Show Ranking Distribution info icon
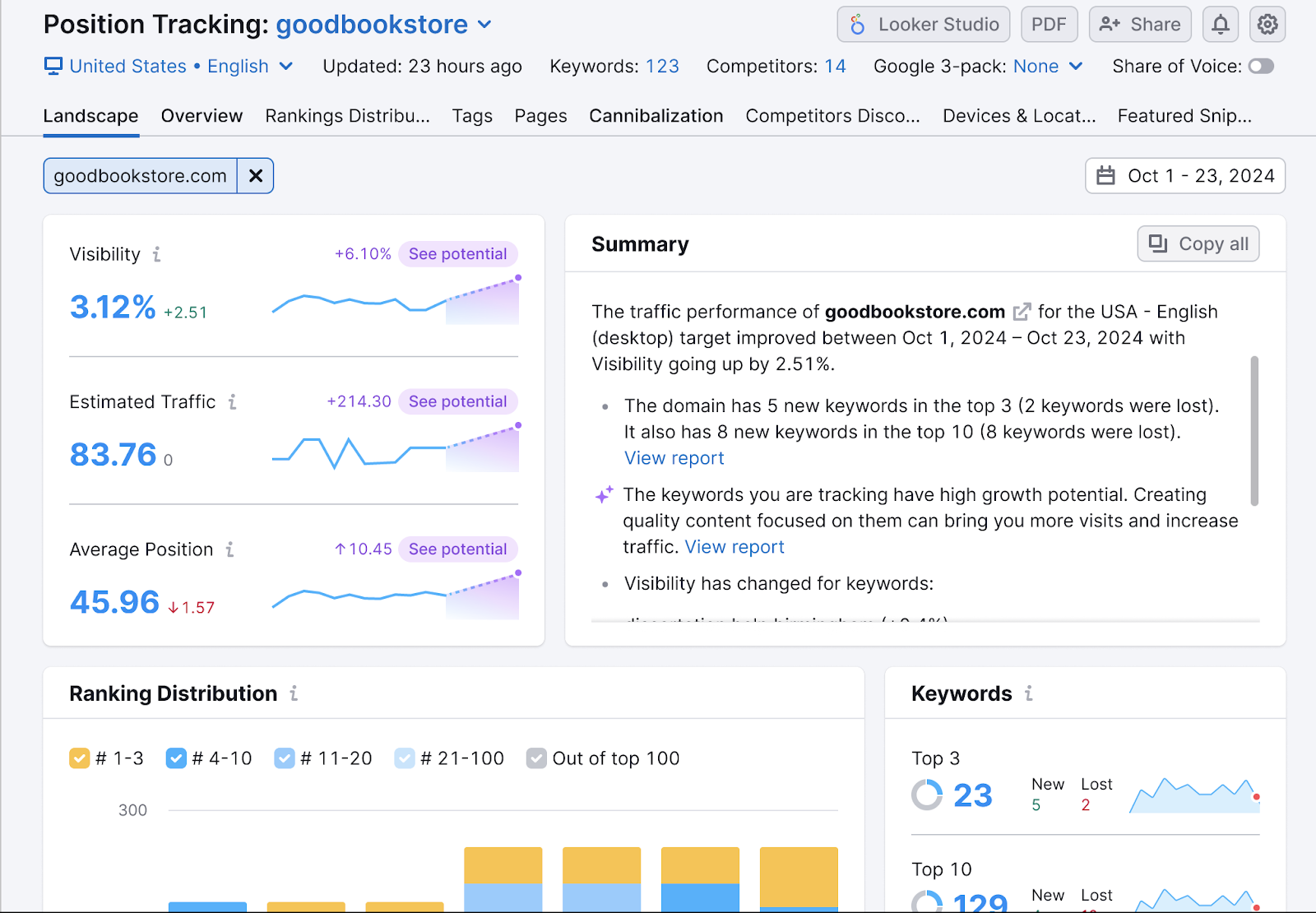This screenshot has height=913, width=1316. [x=294, y=693]
